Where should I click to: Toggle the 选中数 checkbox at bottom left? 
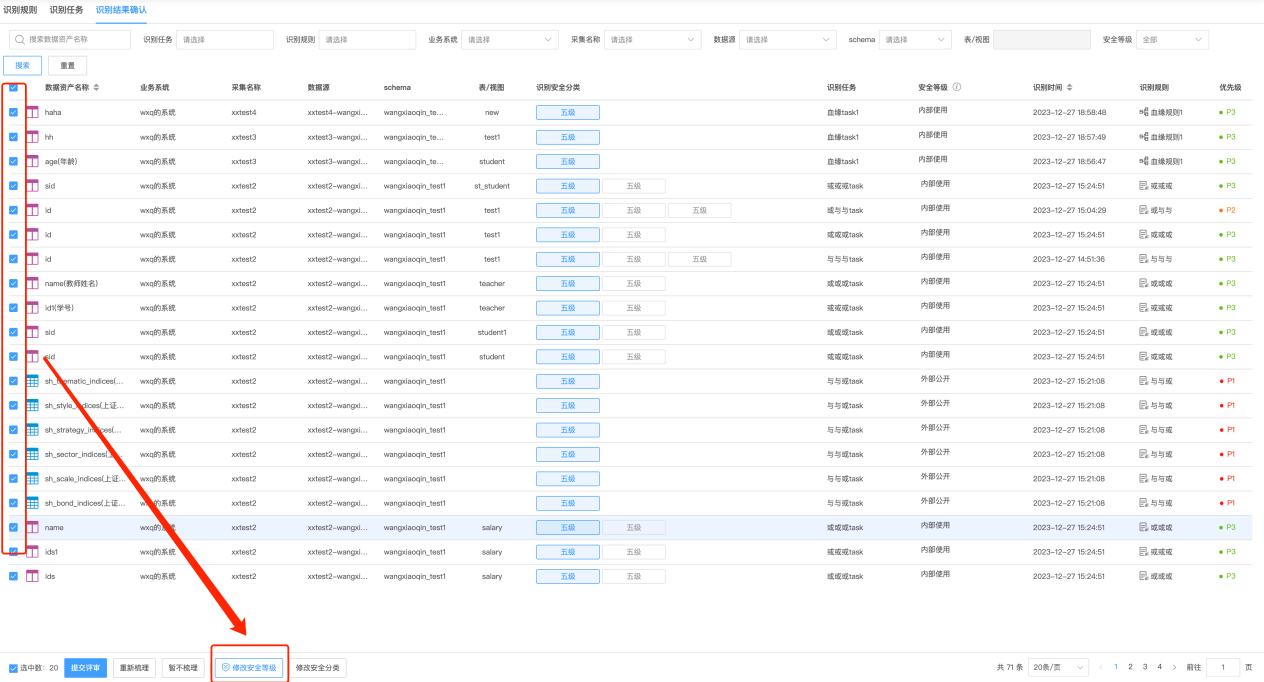(13, 668)
